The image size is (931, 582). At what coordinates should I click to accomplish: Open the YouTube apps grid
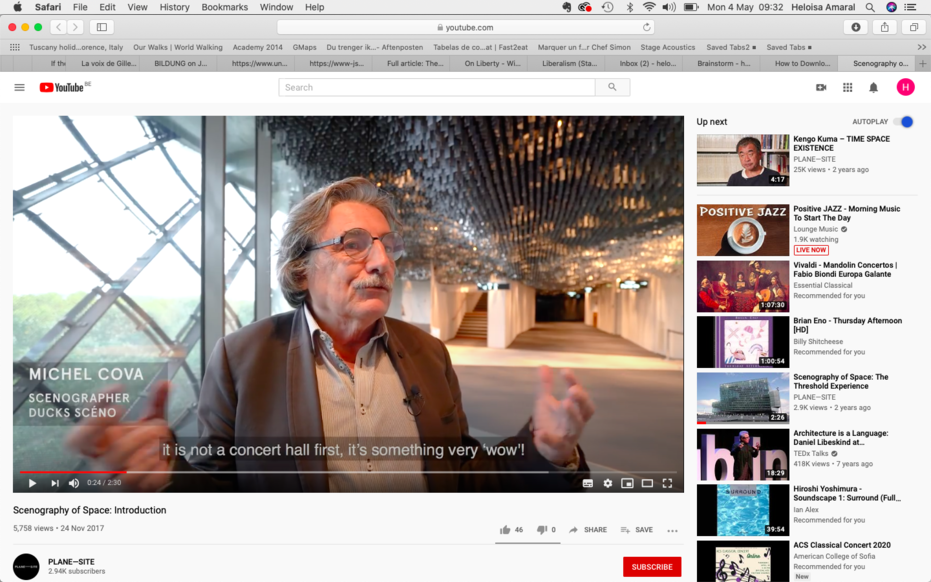[x=847, y=87]
